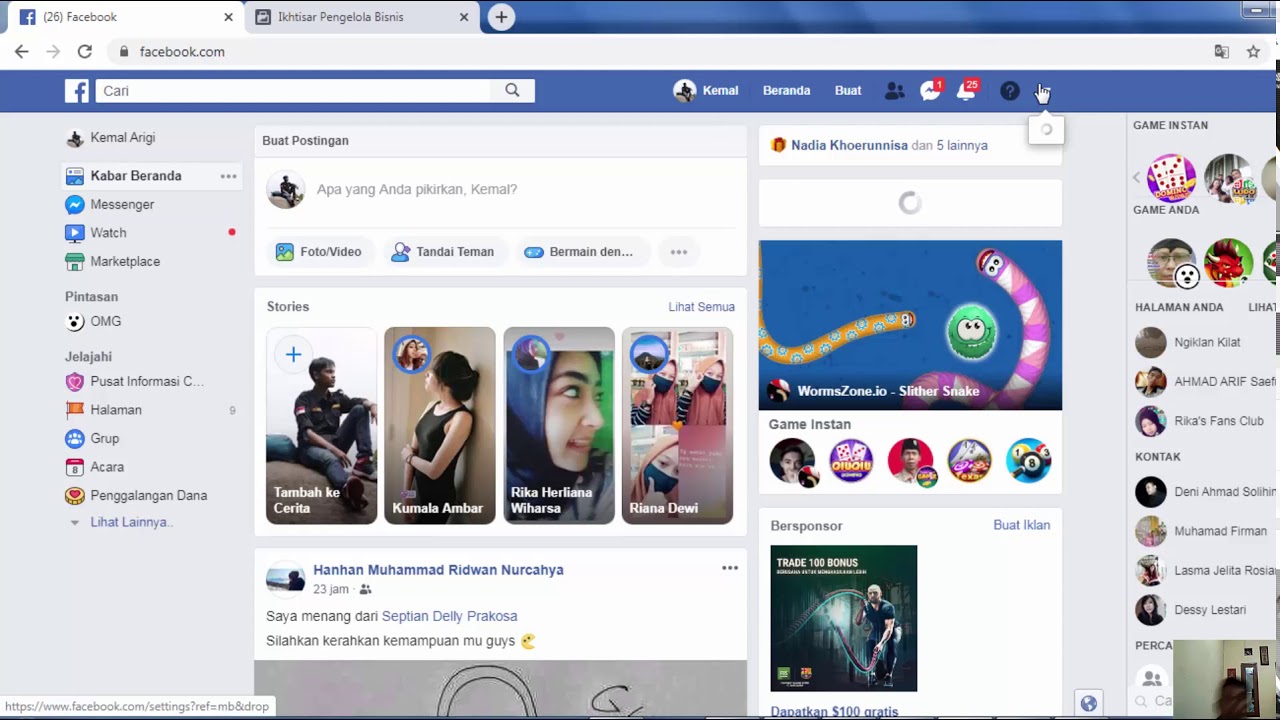Click the Septian Delly Prakosa link
The image size is (1280, 720).
click(449, 616)
